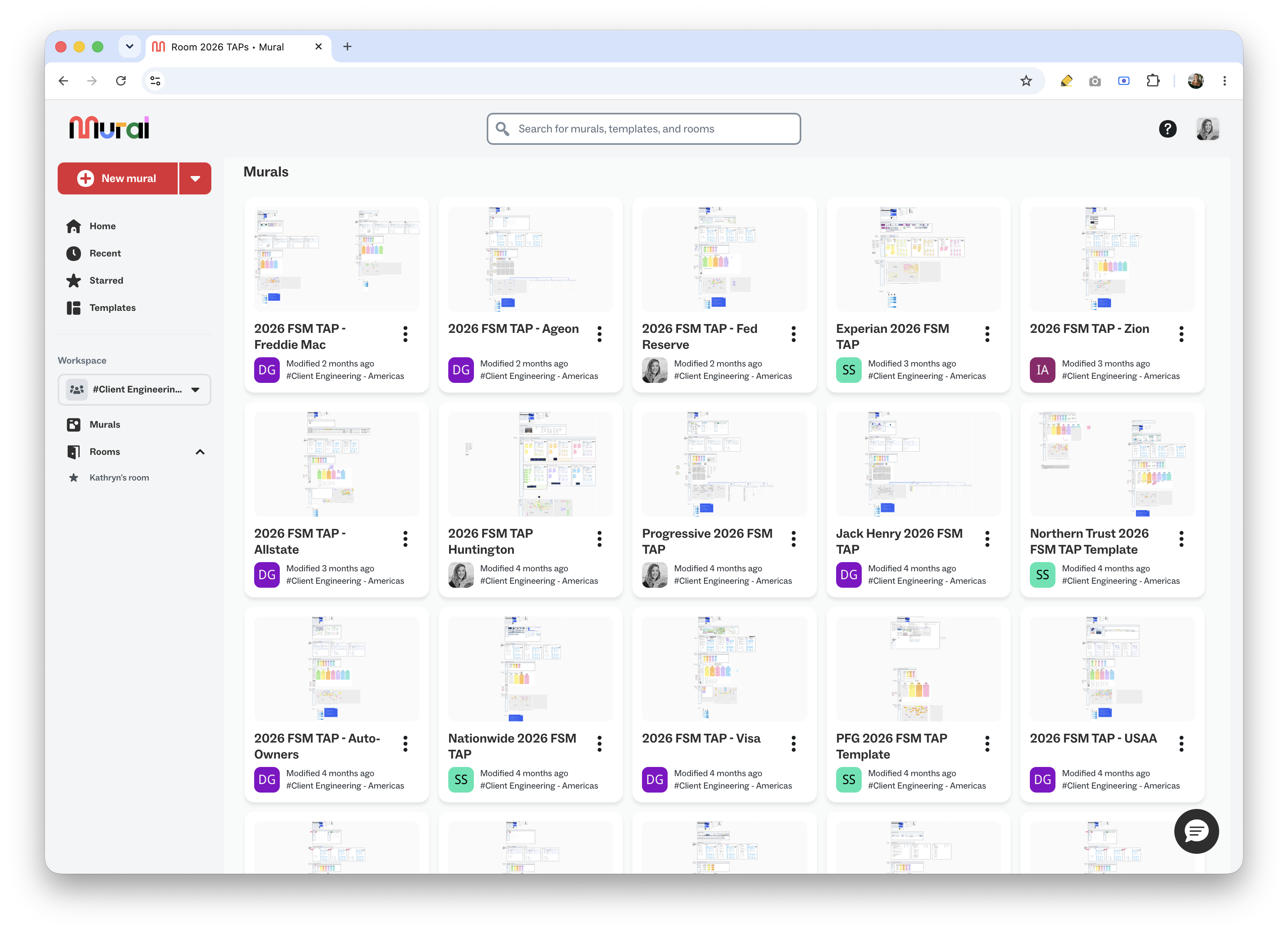Viewport: 1288px width, 933px height.
Task: Open options for PFG 2026 FSM TAP Template
Action: 987,744
